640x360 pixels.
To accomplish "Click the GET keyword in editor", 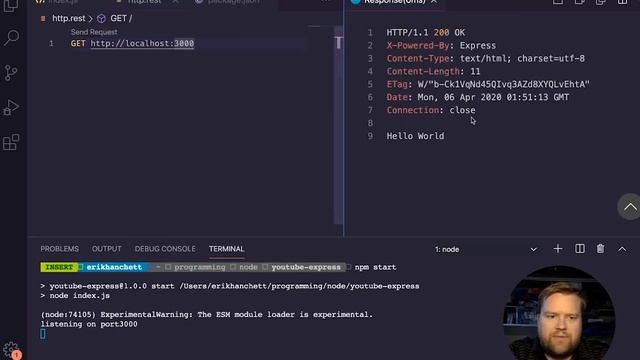I will (x=78, y=44).
